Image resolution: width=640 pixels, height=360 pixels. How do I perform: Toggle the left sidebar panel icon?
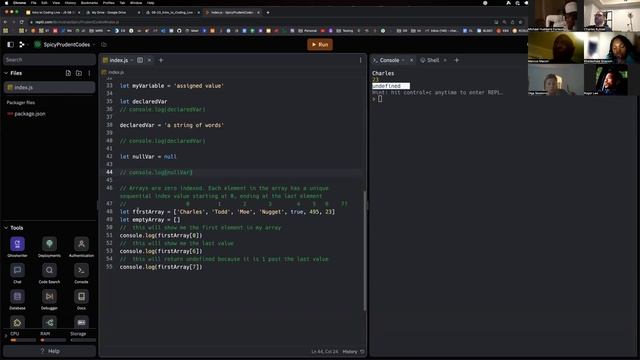coord(11,44)
